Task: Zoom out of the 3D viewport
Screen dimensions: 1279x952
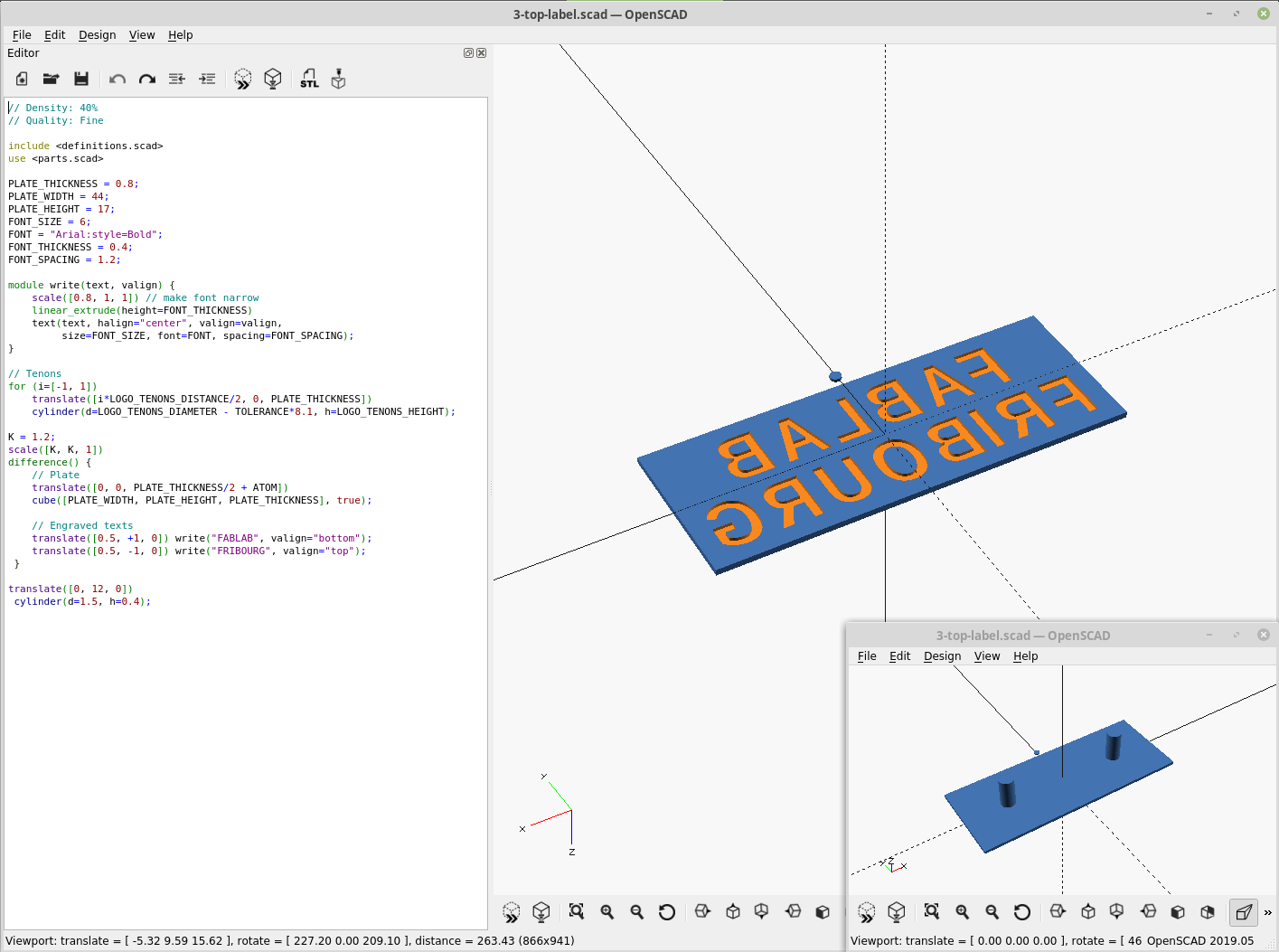Action: (x=636, y=912)
